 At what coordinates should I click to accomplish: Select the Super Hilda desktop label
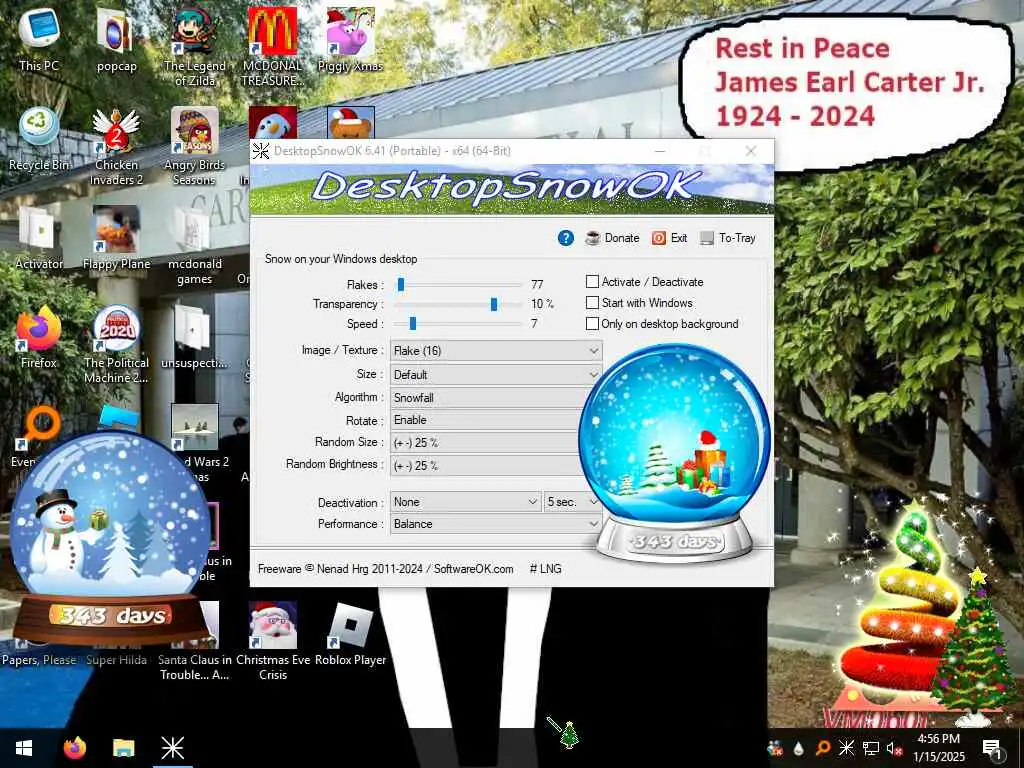[x=116, y=660]
